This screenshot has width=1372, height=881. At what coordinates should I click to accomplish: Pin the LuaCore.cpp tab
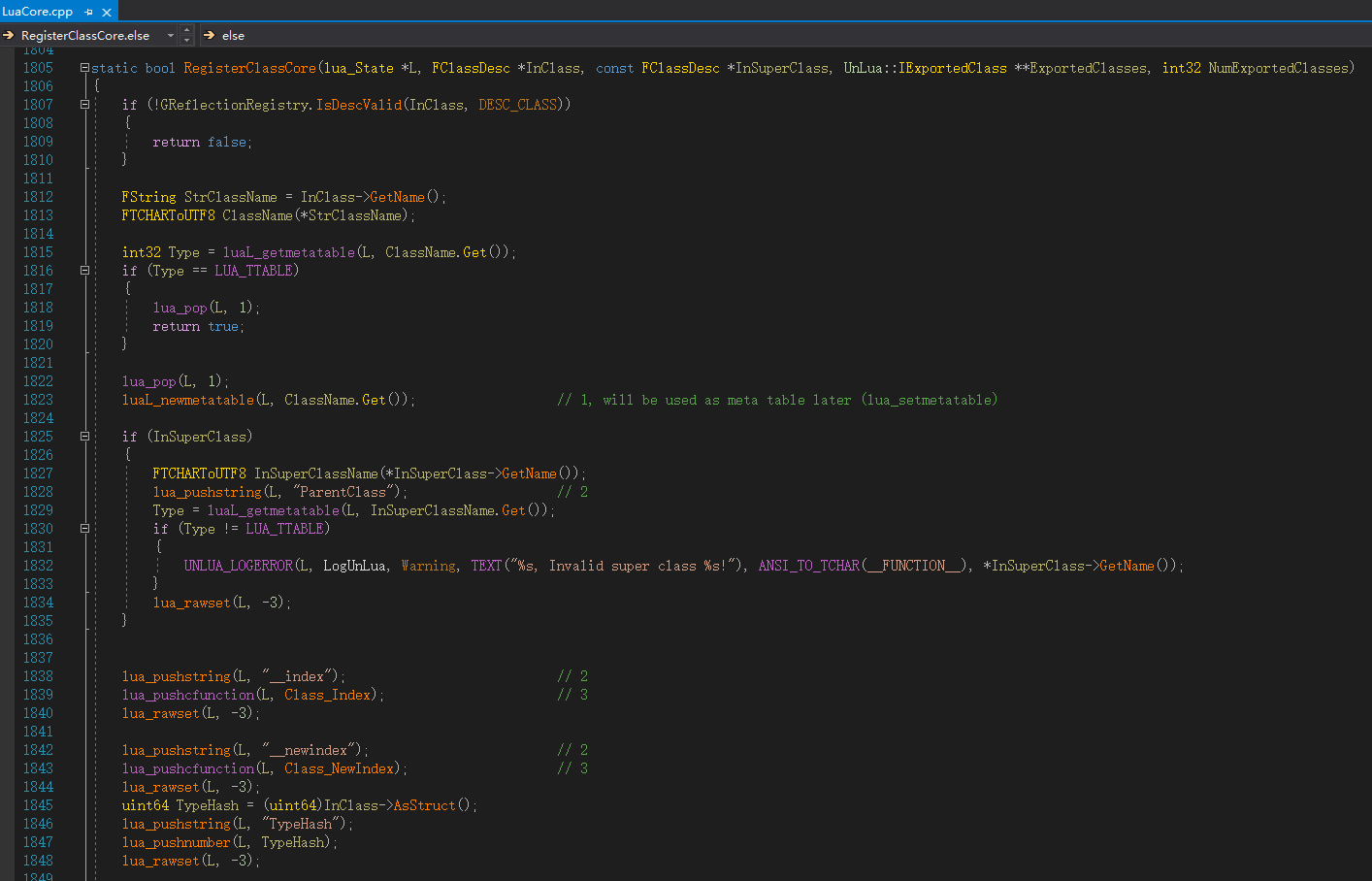[x=88, y=12]
